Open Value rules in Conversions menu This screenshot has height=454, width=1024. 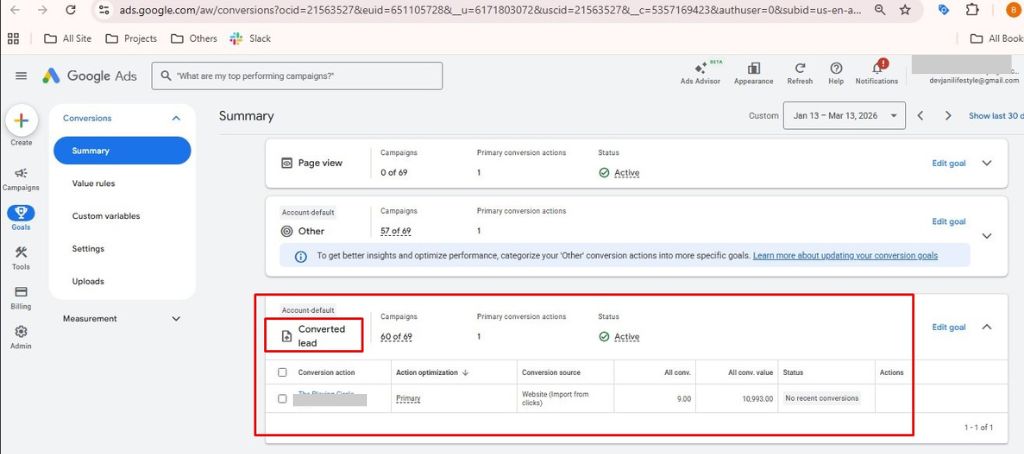(x=93, y=184)
